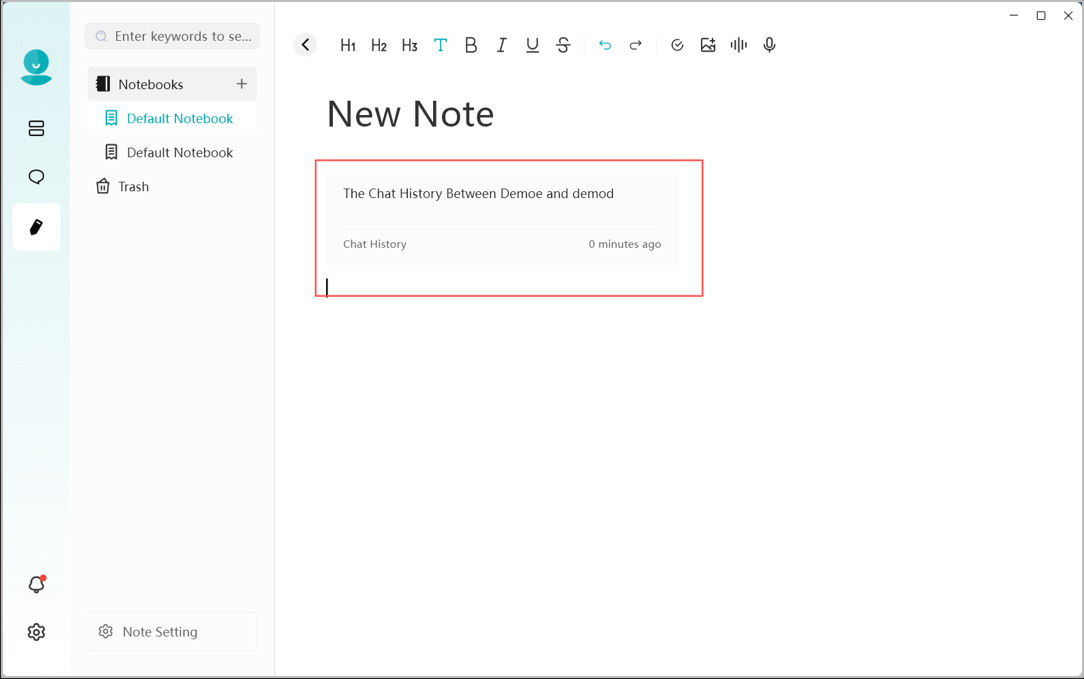Undo the last edit
The width and height of the screenshot is (1084, 679).
(x=605, y=46)
